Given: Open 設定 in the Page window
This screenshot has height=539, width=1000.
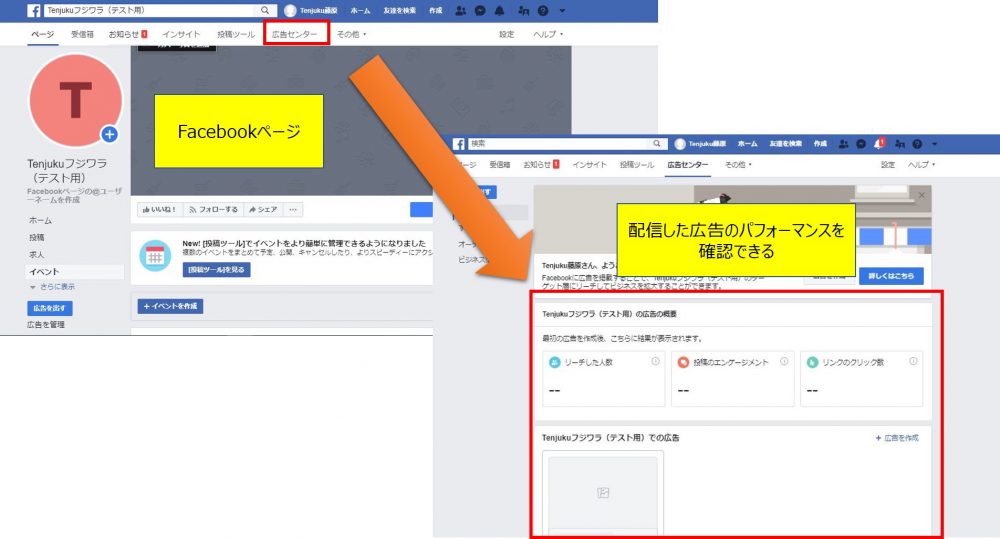Looking at the screenshot, I should (x=506, y=34).
